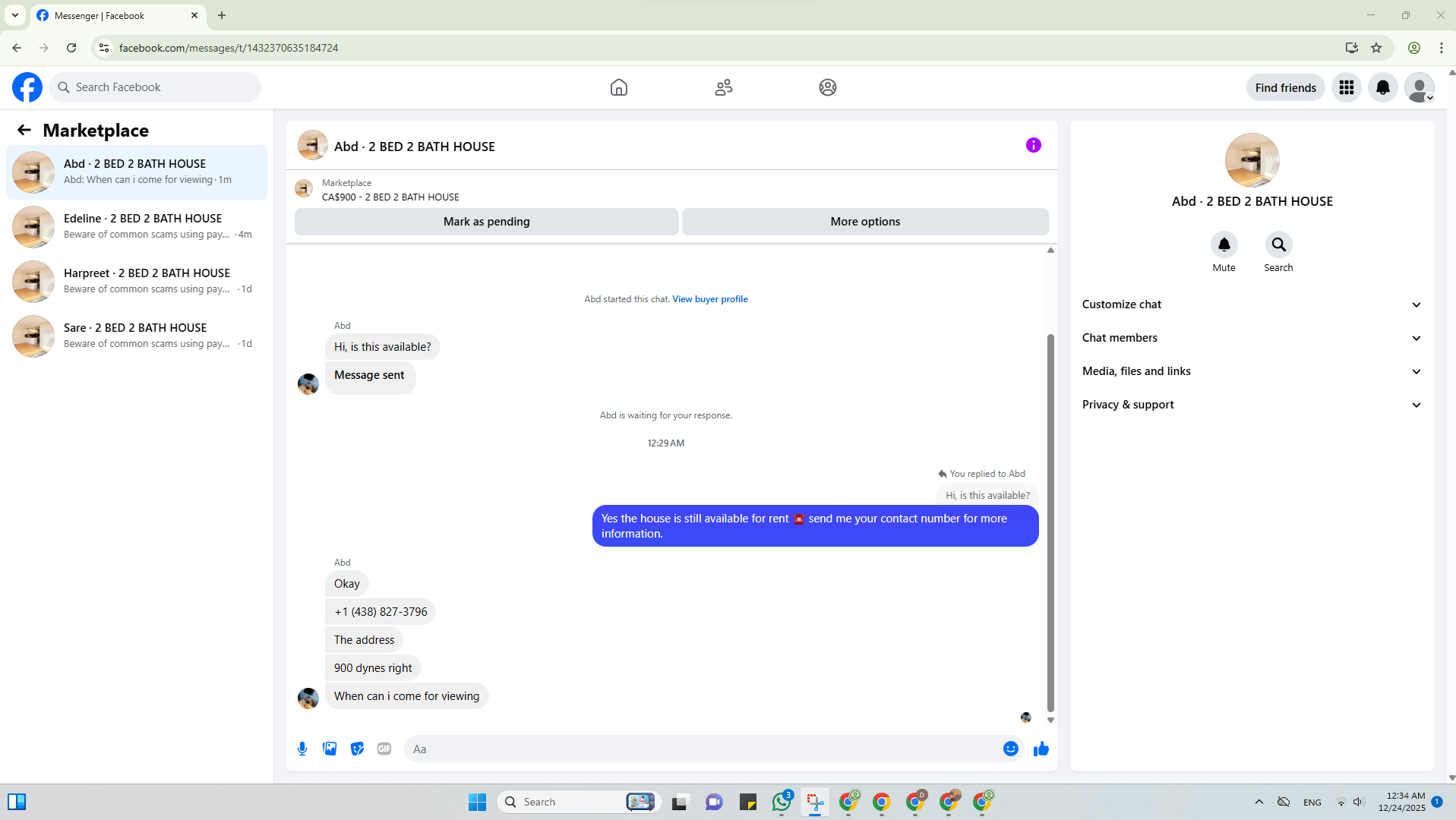Open the Facebook logo home link
The image size is (1456, 820).
27,87
